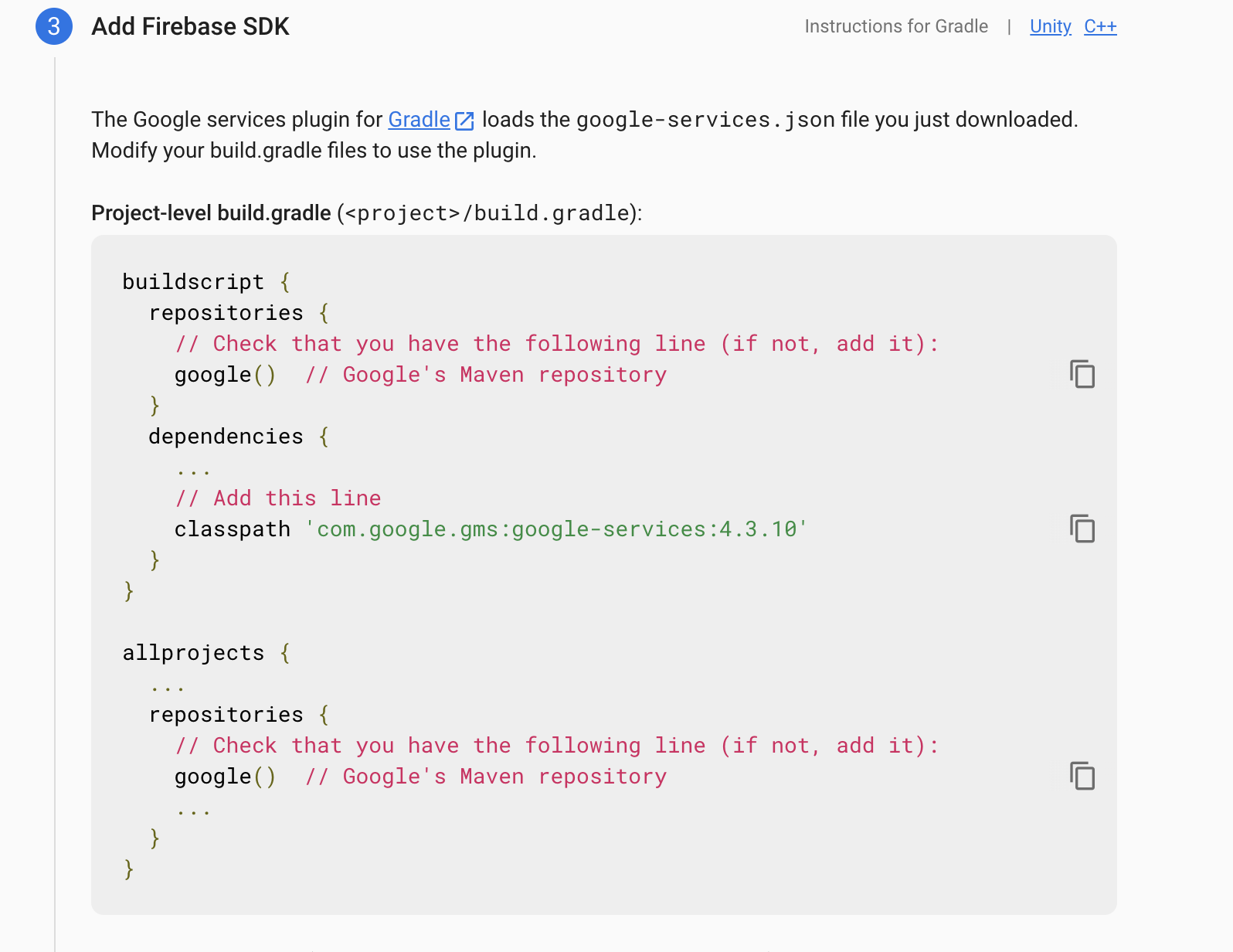Follow the Gradle hyperlink in the description
This screenshot has width=1233, height=952.
click(x=419, y=120)
